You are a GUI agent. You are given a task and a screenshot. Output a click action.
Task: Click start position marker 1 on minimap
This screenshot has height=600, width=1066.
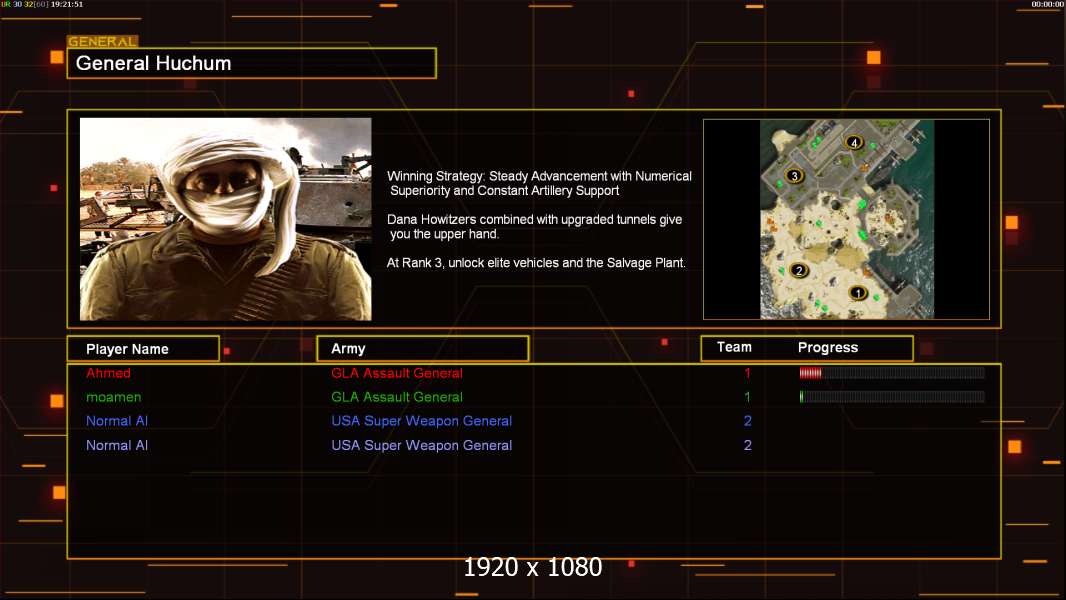click(x=858, y=293)
